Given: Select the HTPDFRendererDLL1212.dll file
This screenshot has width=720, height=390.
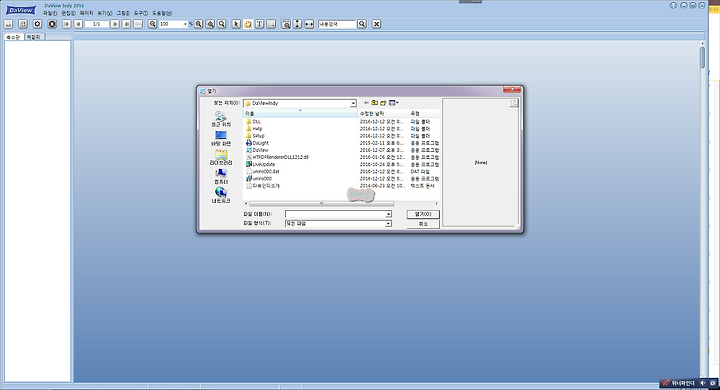Looking at the screenshot, I should pyautogui.click(x=277, y=157).
